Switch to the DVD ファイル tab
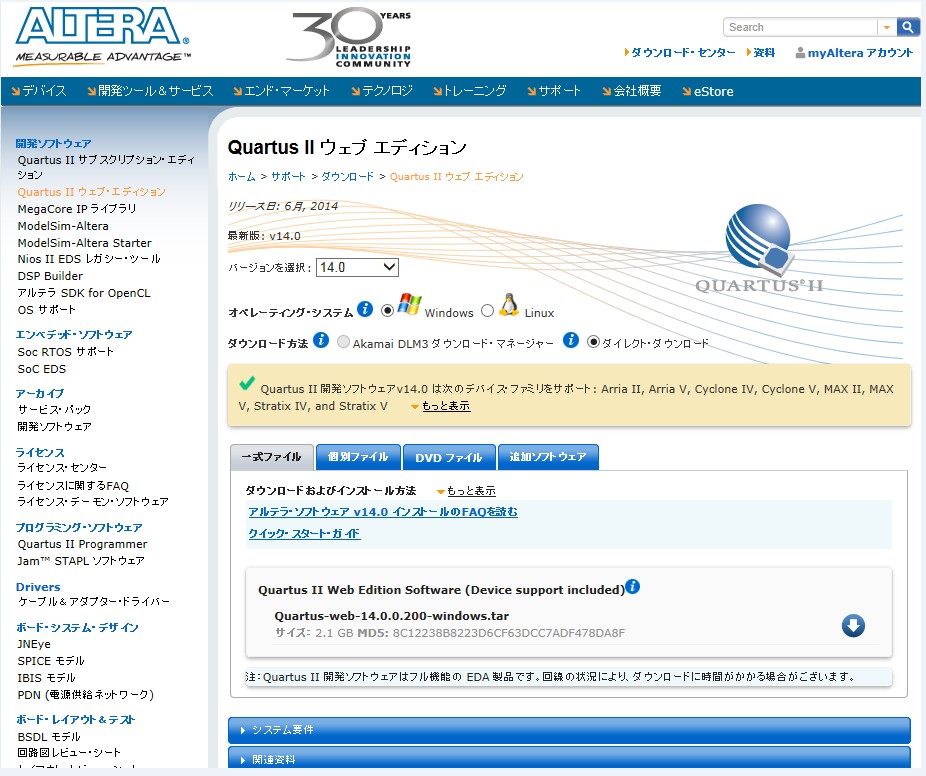This screenshot has width=926, height=776. pos(449,458)
